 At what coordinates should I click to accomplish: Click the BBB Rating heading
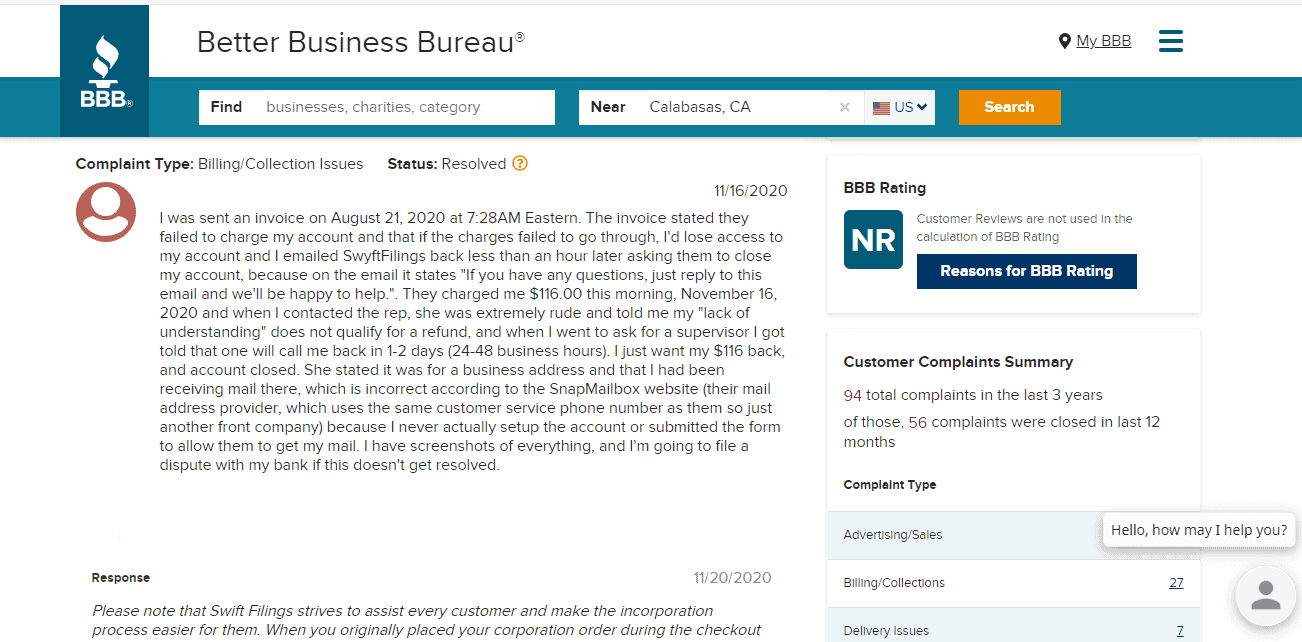(x=885, y=188)
